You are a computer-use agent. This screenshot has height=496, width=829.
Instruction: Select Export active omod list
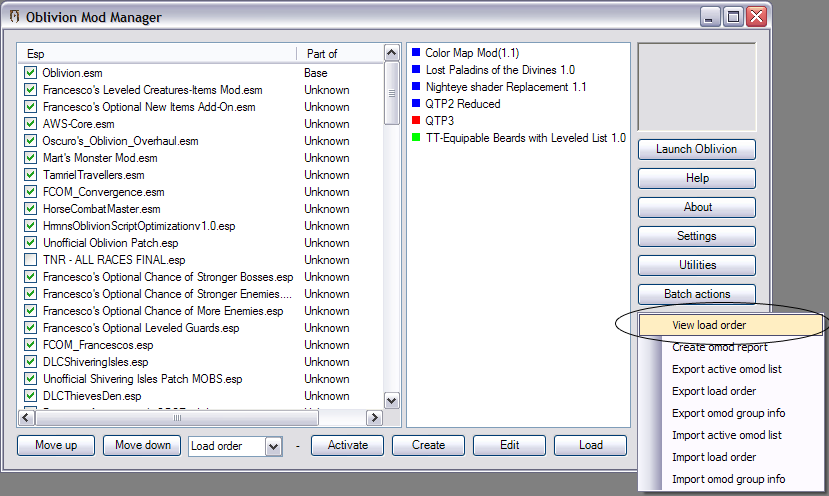click(731, 369)
